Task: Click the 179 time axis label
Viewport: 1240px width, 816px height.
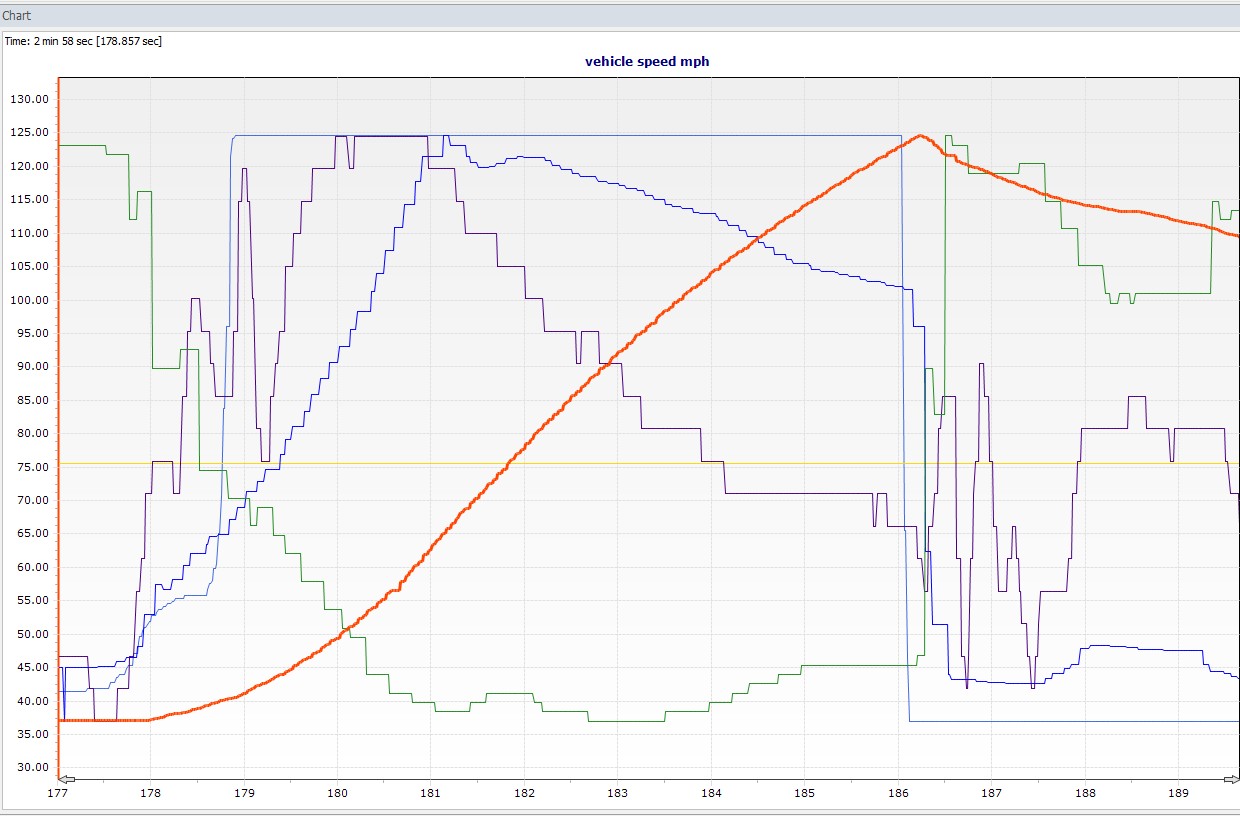Action: pyautogui.click(x=244, y=794)
